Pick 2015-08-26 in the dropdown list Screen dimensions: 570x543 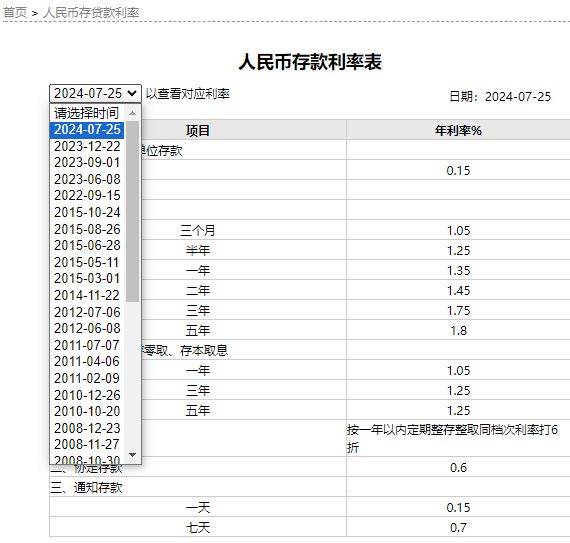coord(87,229)
